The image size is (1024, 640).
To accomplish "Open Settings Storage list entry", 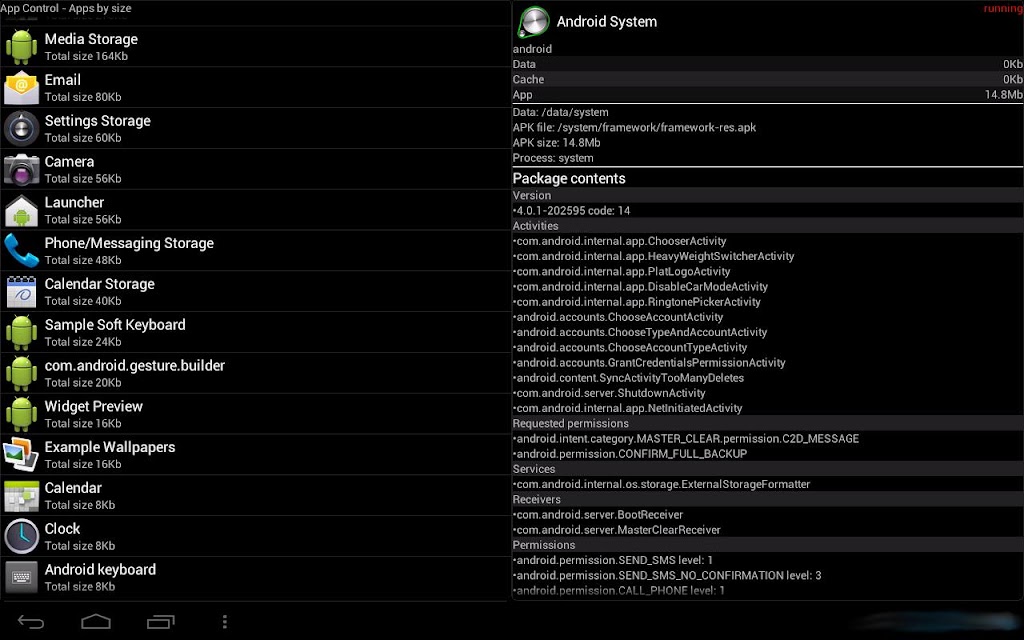I will [255, 128].
